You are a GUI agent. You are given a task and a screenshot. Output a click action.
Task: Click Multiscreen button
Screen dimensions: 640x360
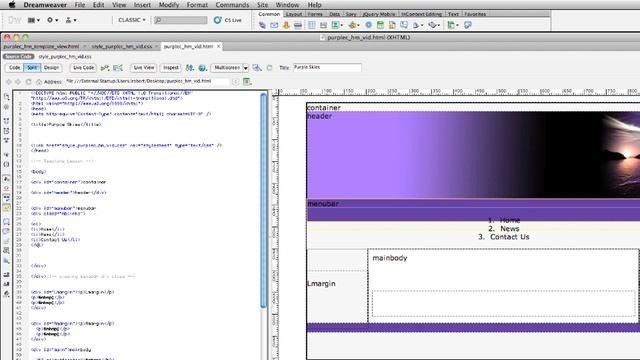(x=227, y=68)
